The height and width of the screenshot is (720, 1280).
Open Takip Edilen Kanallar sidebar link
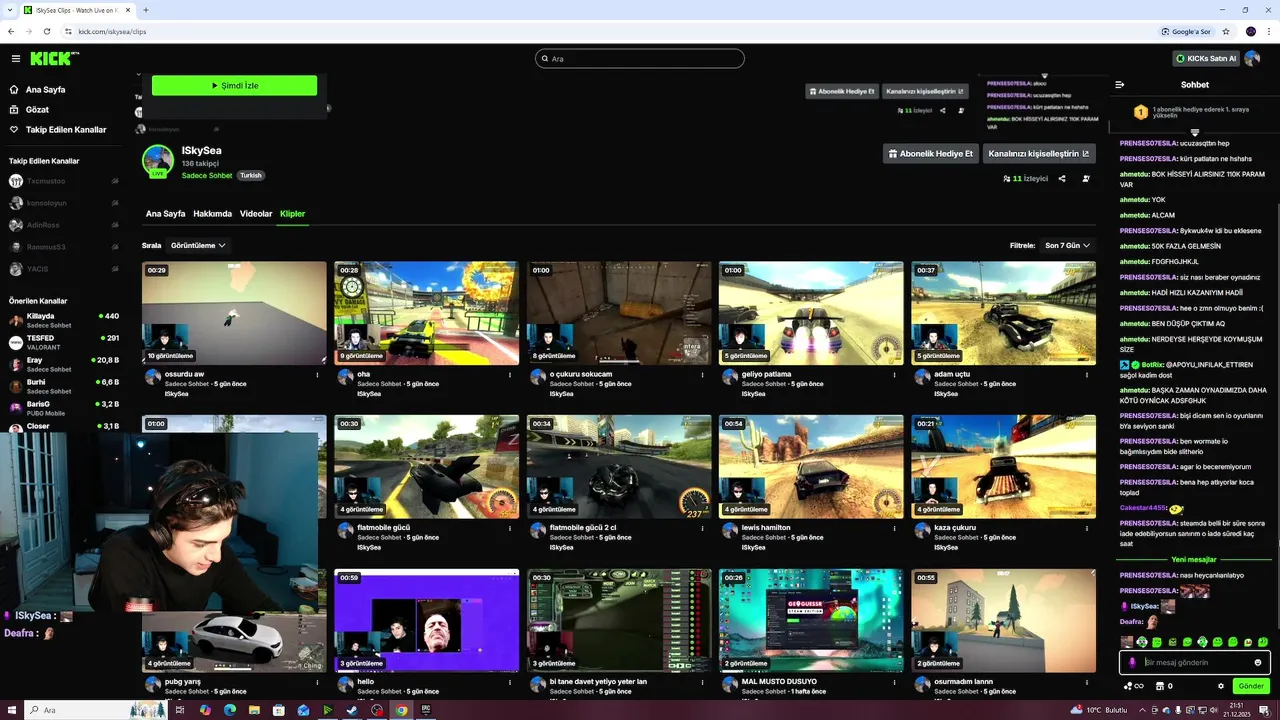click(65, 130)
